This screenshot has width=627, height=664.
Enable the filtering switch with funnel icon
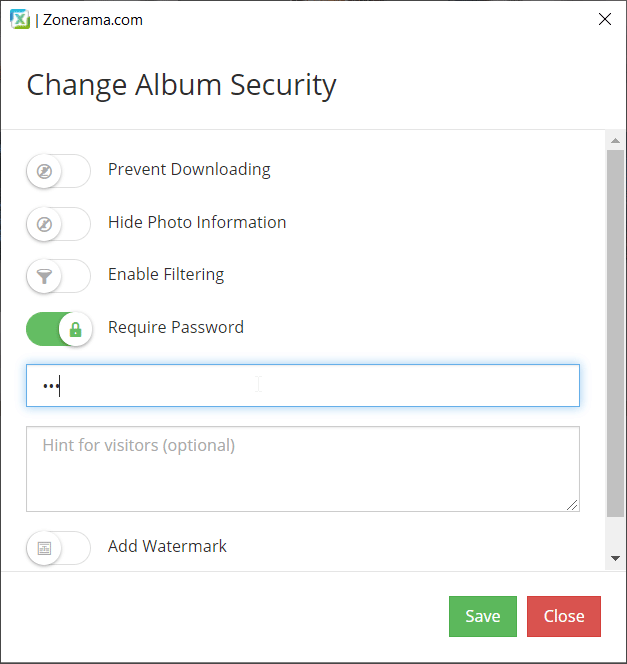point(58,276)
